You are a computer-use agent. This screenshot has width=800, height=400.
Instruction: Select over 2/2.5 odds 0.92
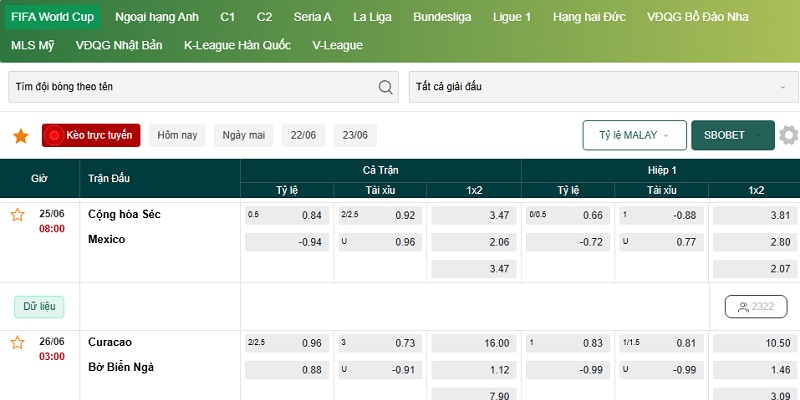(x=380, y=215)
